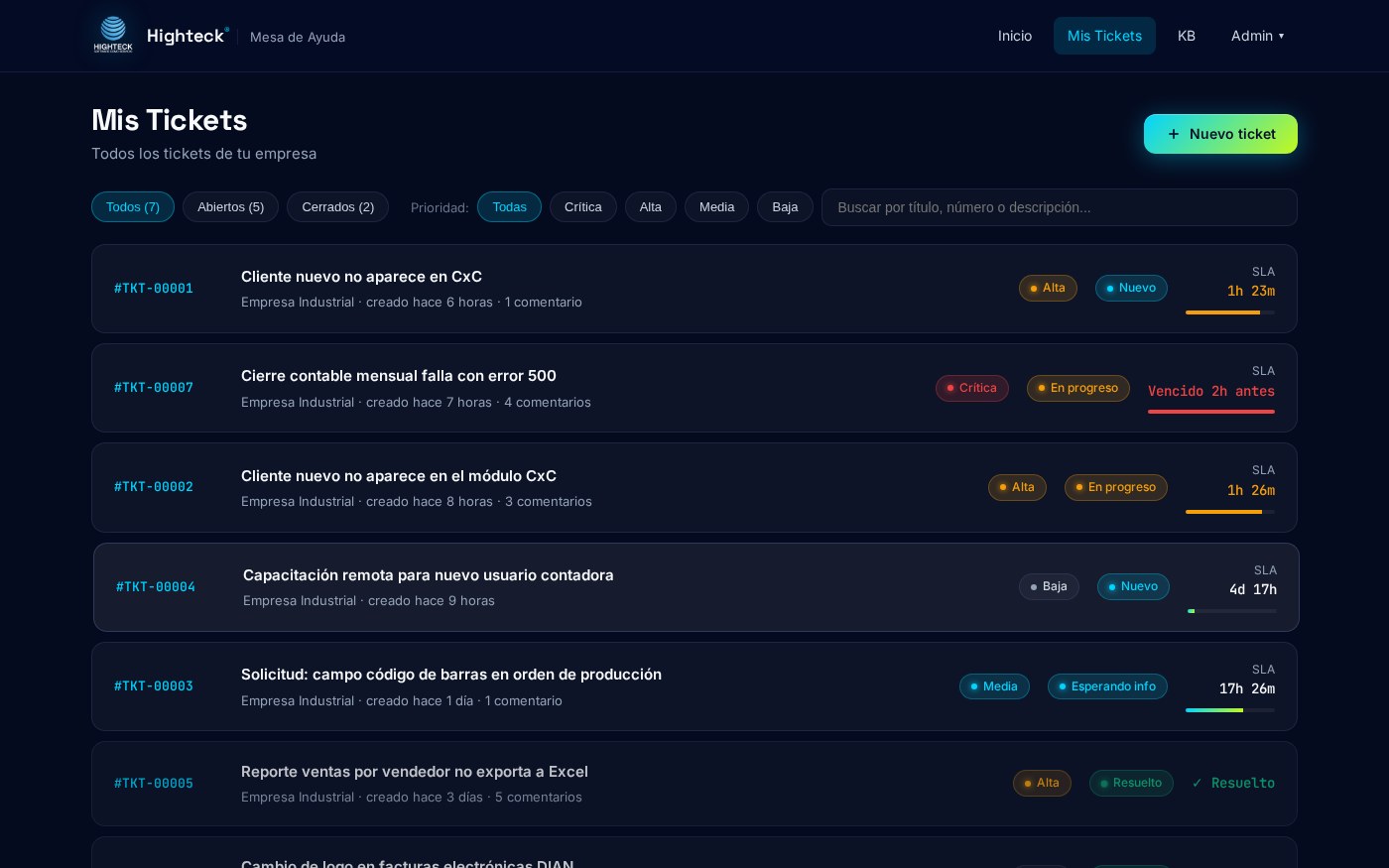Filter by Abiertos (5) status chip
The width and height of the screenshot is (1389, 868).
[230, 206]
